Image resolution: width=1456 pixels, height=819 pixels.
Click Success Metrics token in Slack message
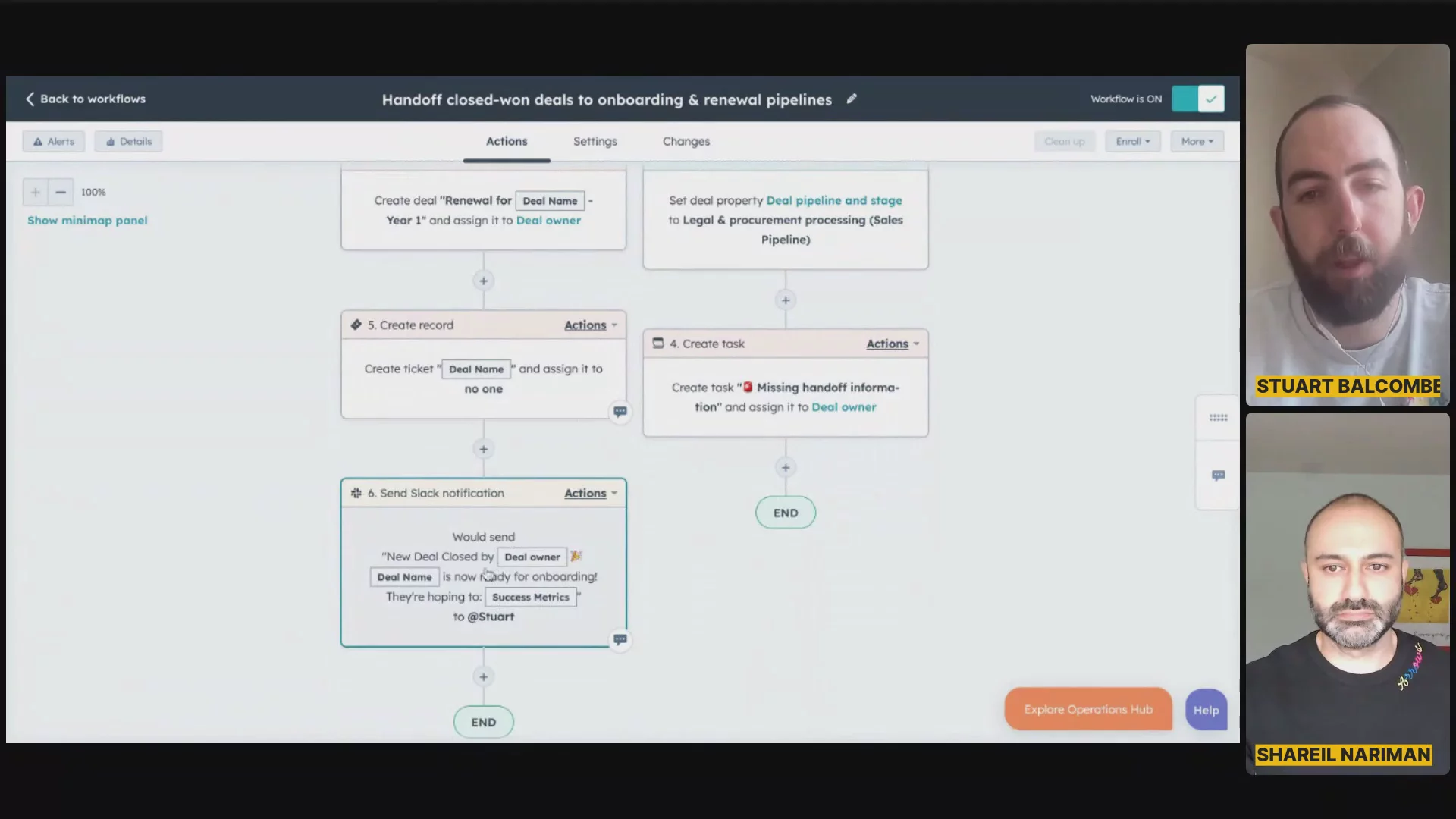(x=531, y=598)
